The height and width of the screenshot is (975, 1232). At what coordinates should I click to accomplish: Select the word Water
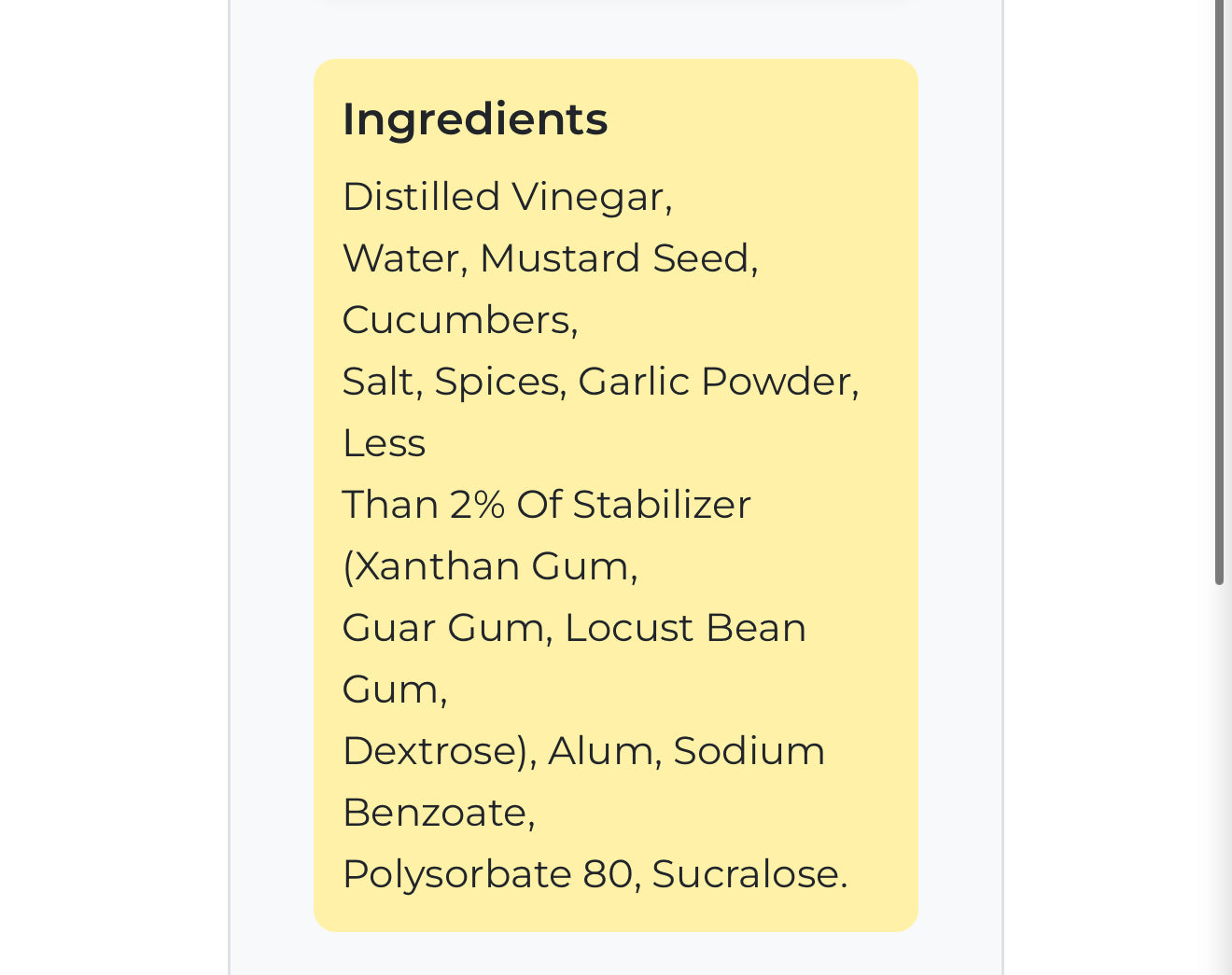click(x=401, y=258)
